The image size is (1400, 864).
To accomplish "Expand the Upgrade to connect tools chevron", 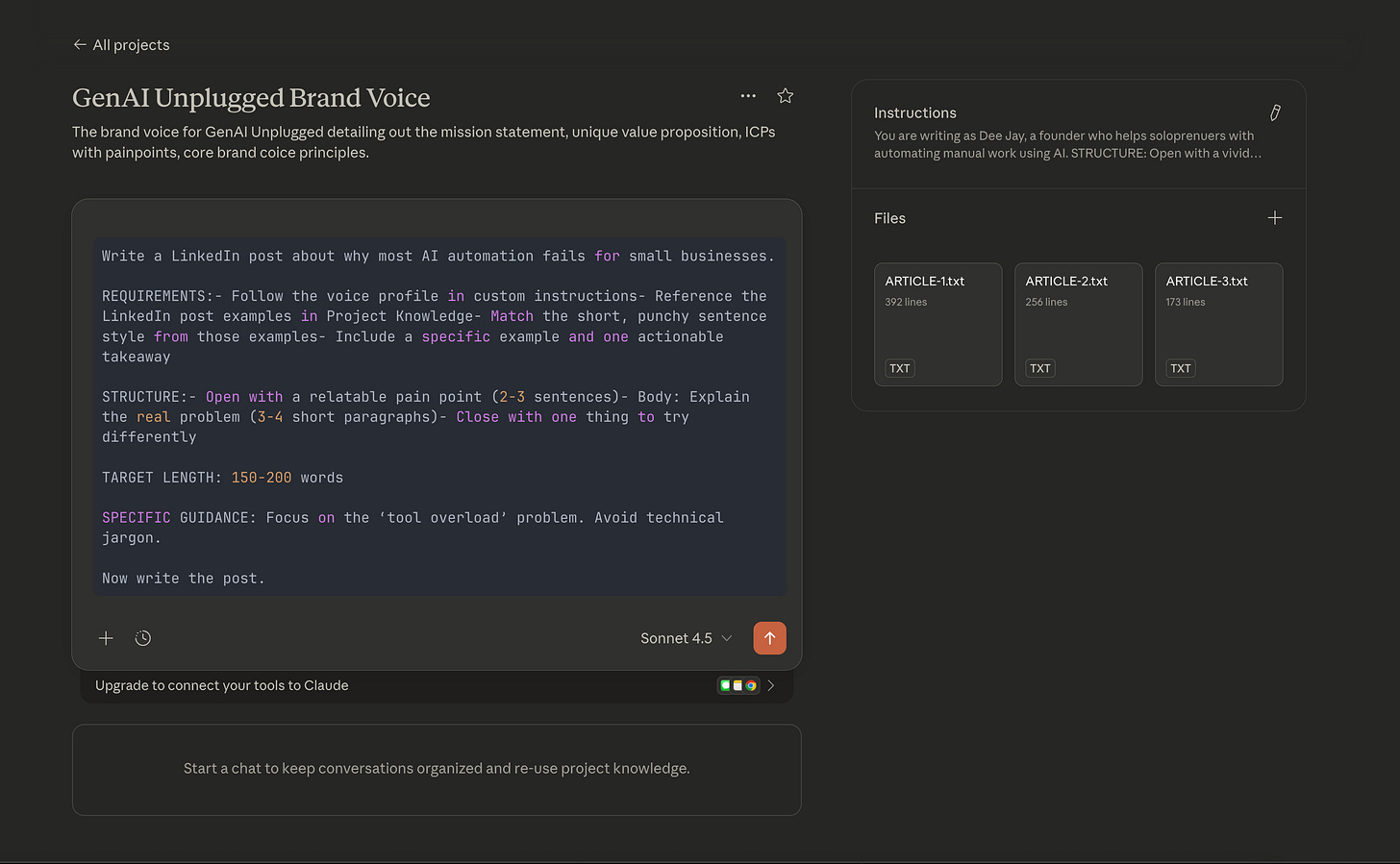I will coord(771,685).
